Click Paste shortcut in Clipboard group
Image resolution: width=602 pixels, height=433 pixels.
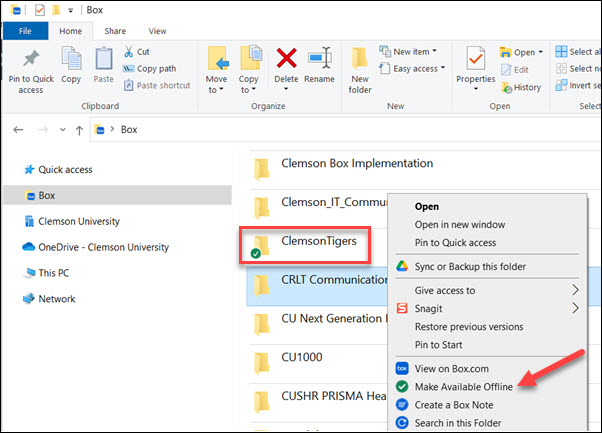click(x=157, y=85)
